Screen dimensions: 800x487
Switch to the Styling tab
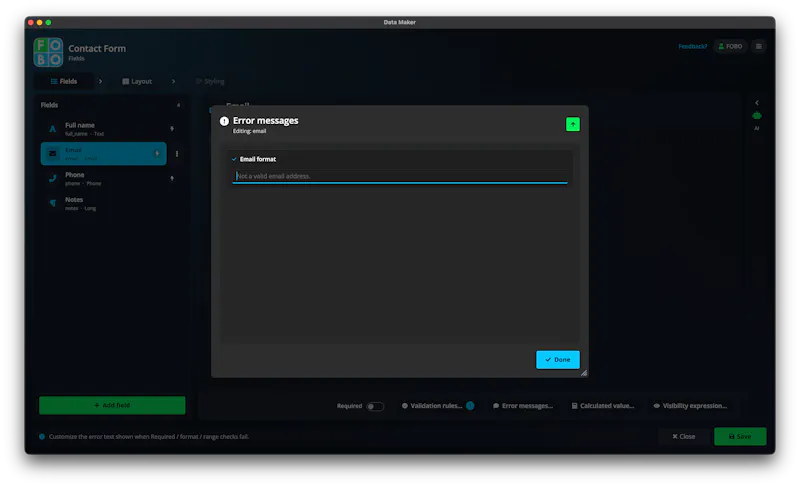pos(210,81)
